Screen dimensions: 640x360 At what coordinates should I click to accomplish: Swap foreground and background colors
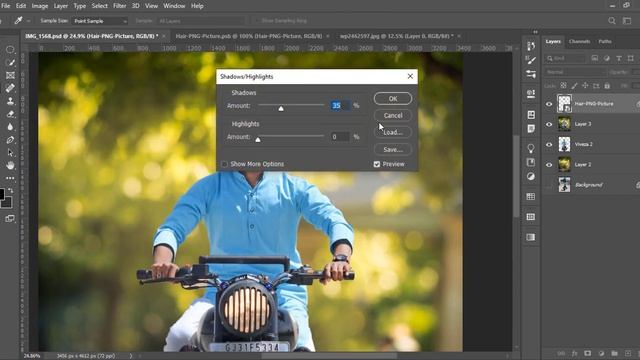coord(11,190)
